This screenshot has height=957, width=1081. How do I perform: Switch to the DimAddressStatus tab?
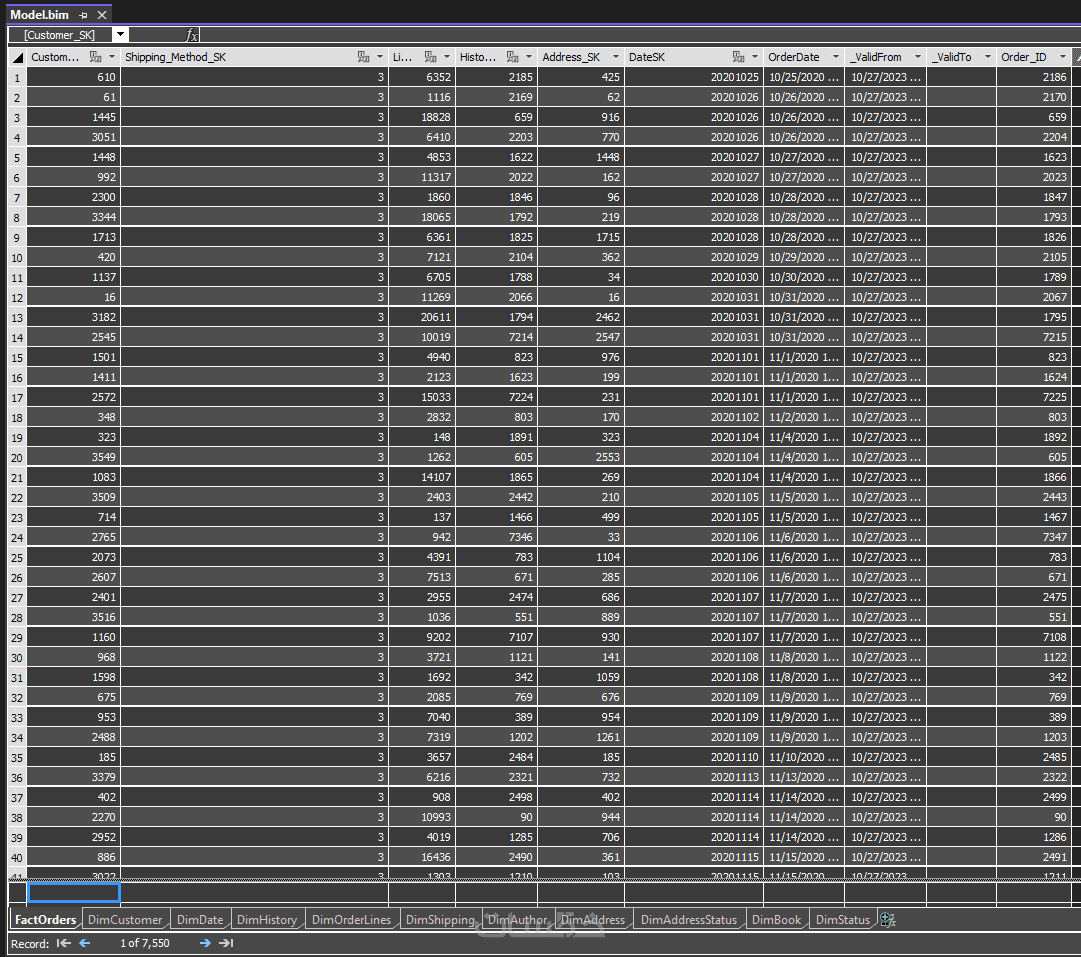689,920
